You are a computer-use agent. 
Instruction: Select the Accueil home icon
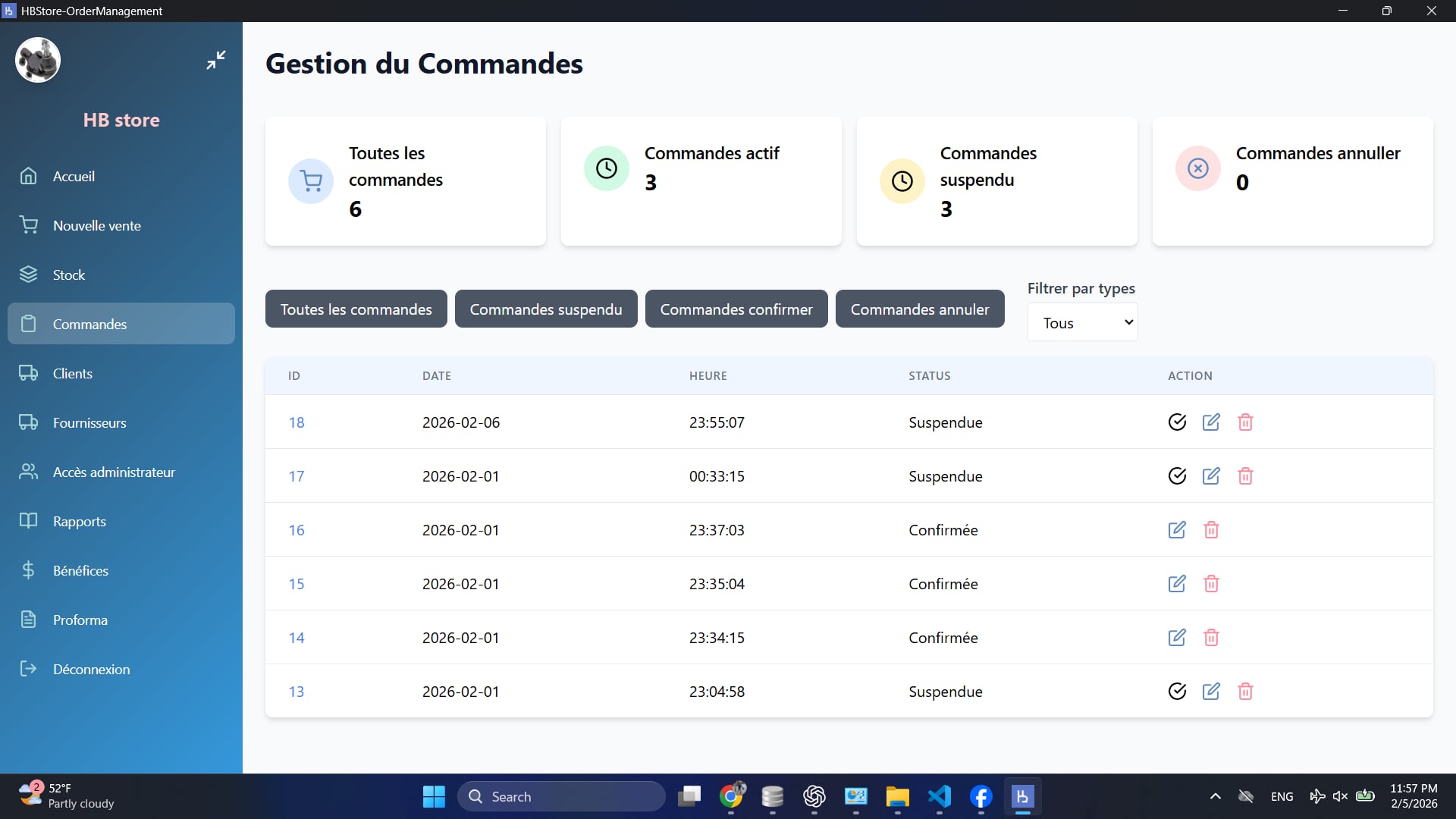click(28, 176)
